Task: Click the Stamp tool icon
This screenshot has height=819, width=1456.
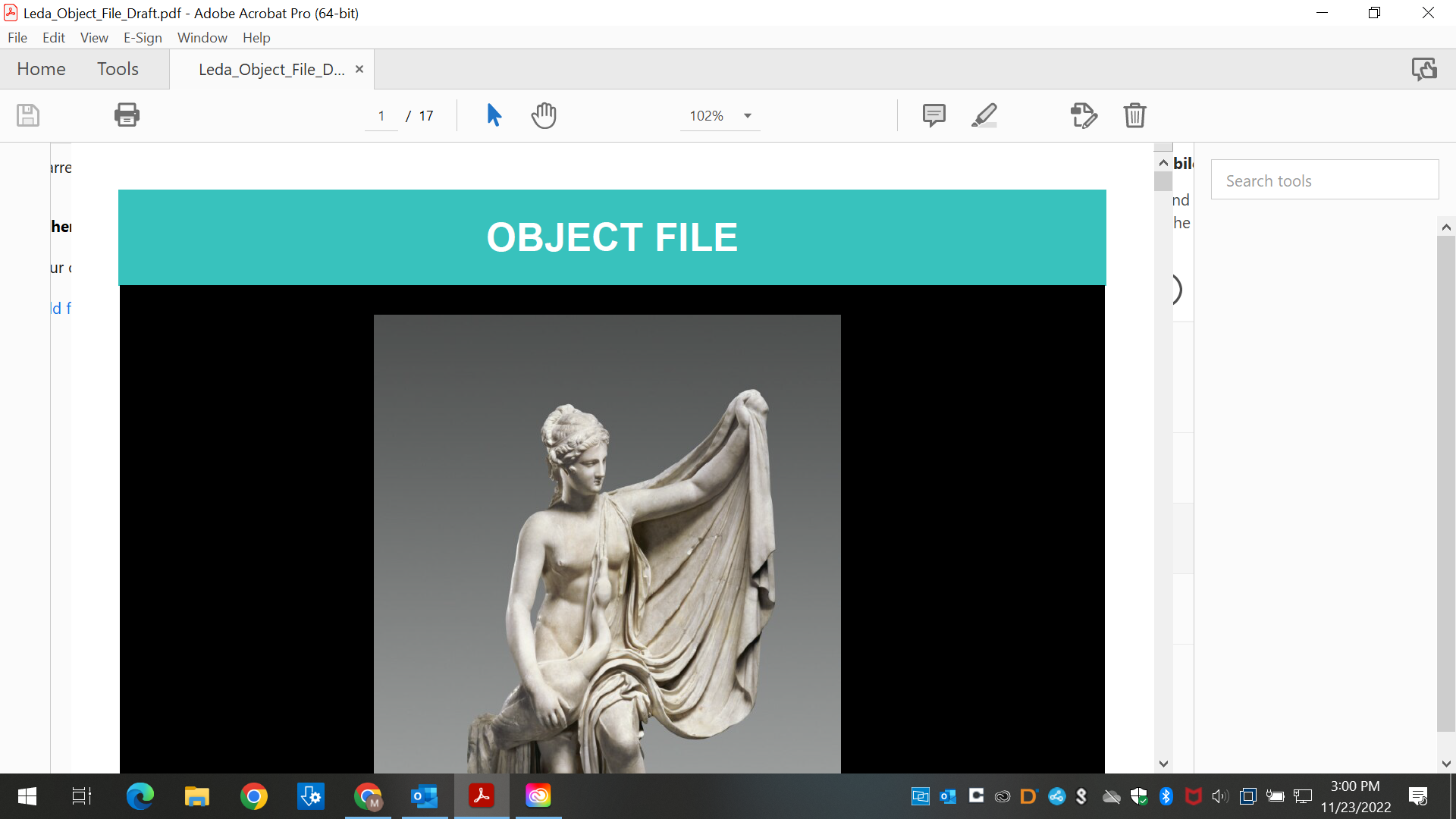Action: tap(1083, 115)
